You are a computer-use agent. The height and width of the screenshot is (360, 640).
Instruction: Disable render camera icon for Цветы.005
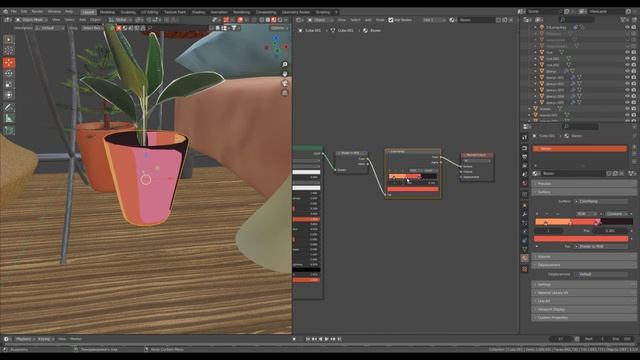[634, 102]
